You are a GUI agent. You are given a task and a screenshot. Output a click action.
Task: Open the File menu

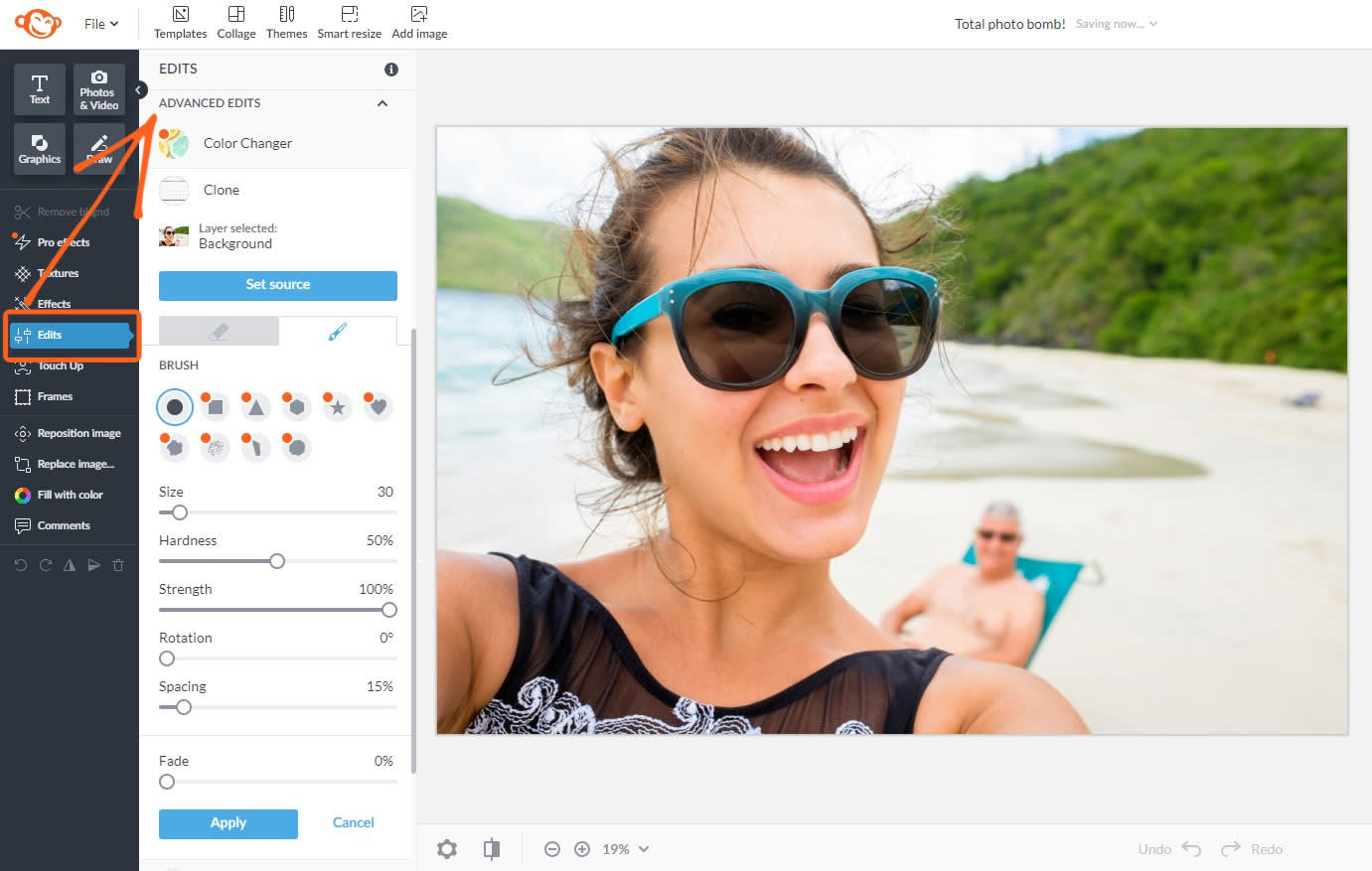point(99,23)
